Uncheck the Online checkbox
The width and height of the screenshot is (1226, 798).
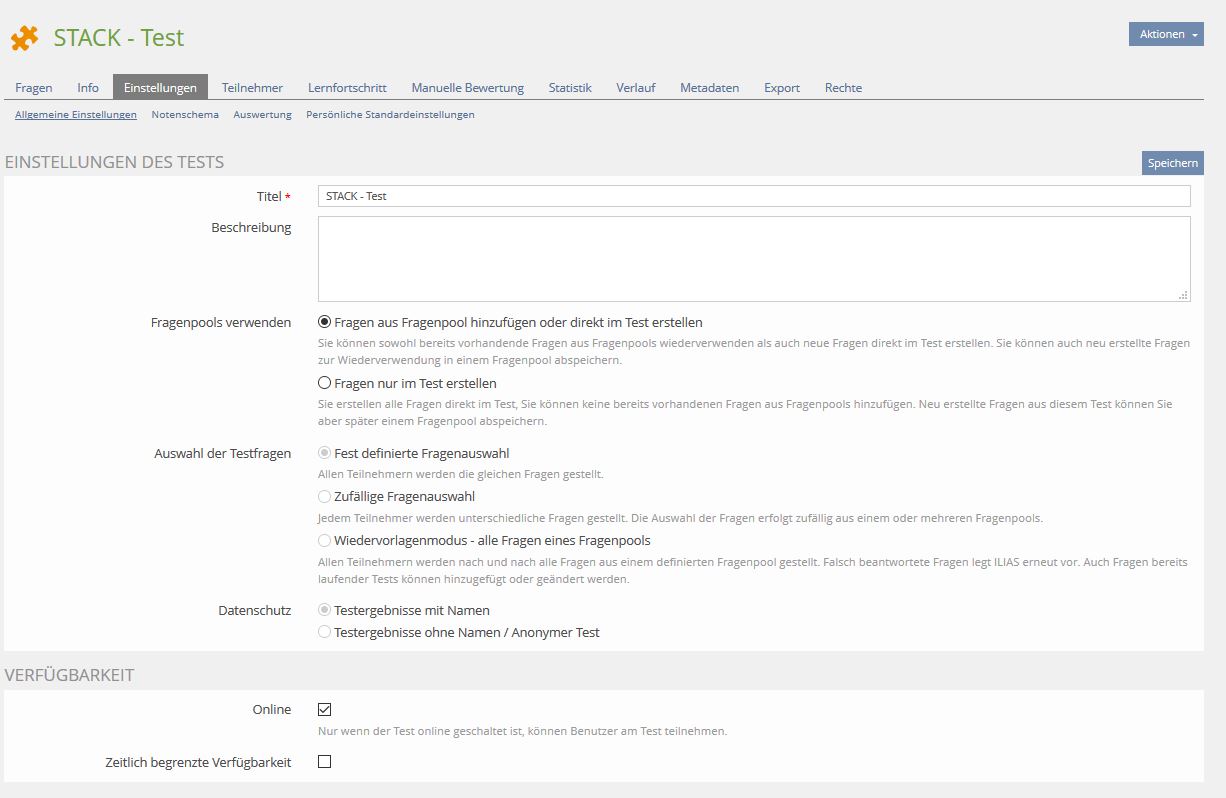click(324, 709)
